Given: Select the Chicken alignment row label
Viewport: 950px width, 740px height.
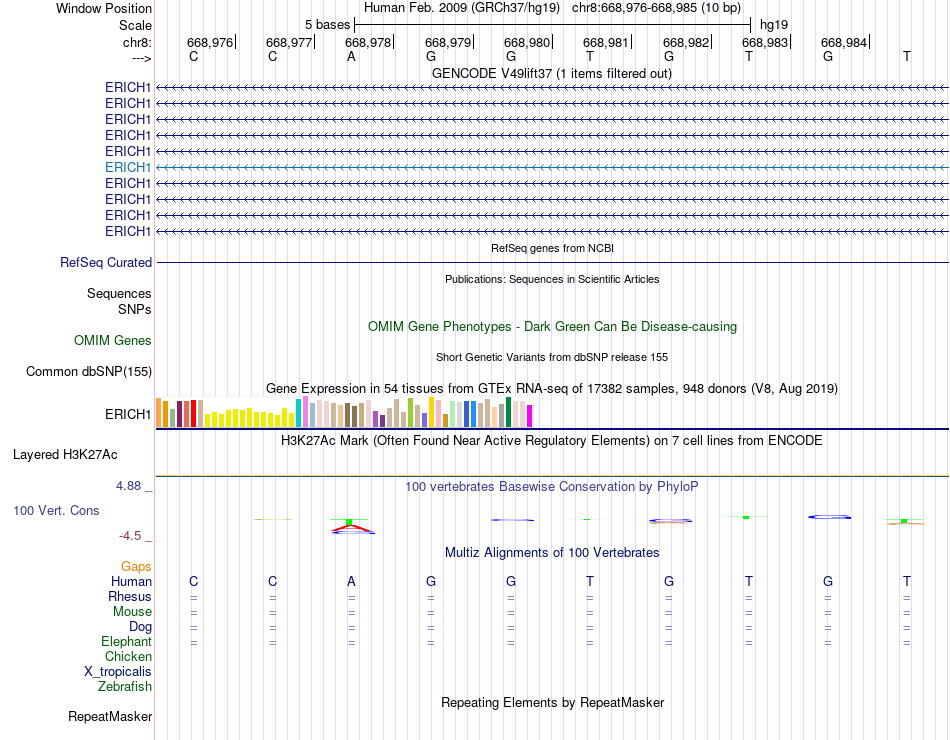Looking at the screenshot, I should 128,656.
